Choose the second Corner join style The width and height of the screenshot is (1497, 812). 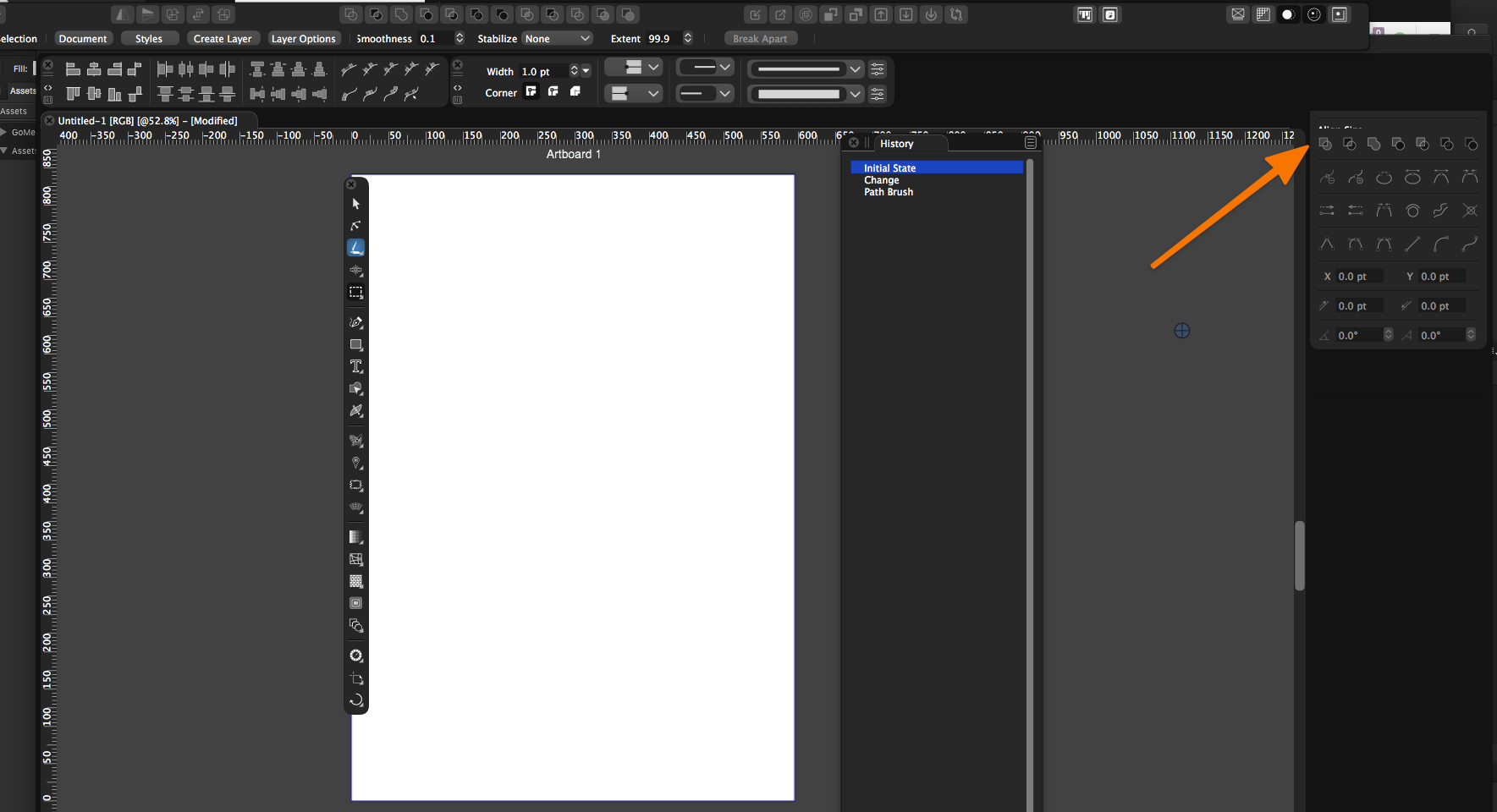coord(553,91)
